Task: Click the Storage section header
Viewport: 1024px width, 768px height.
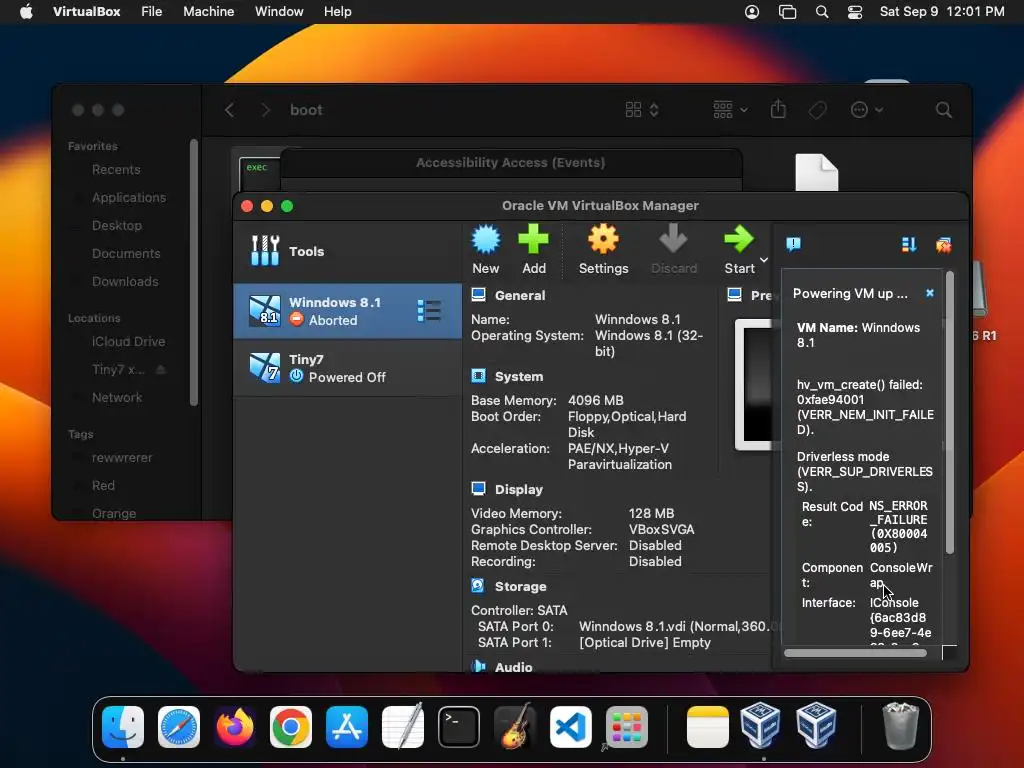Action: pos(520,586)
